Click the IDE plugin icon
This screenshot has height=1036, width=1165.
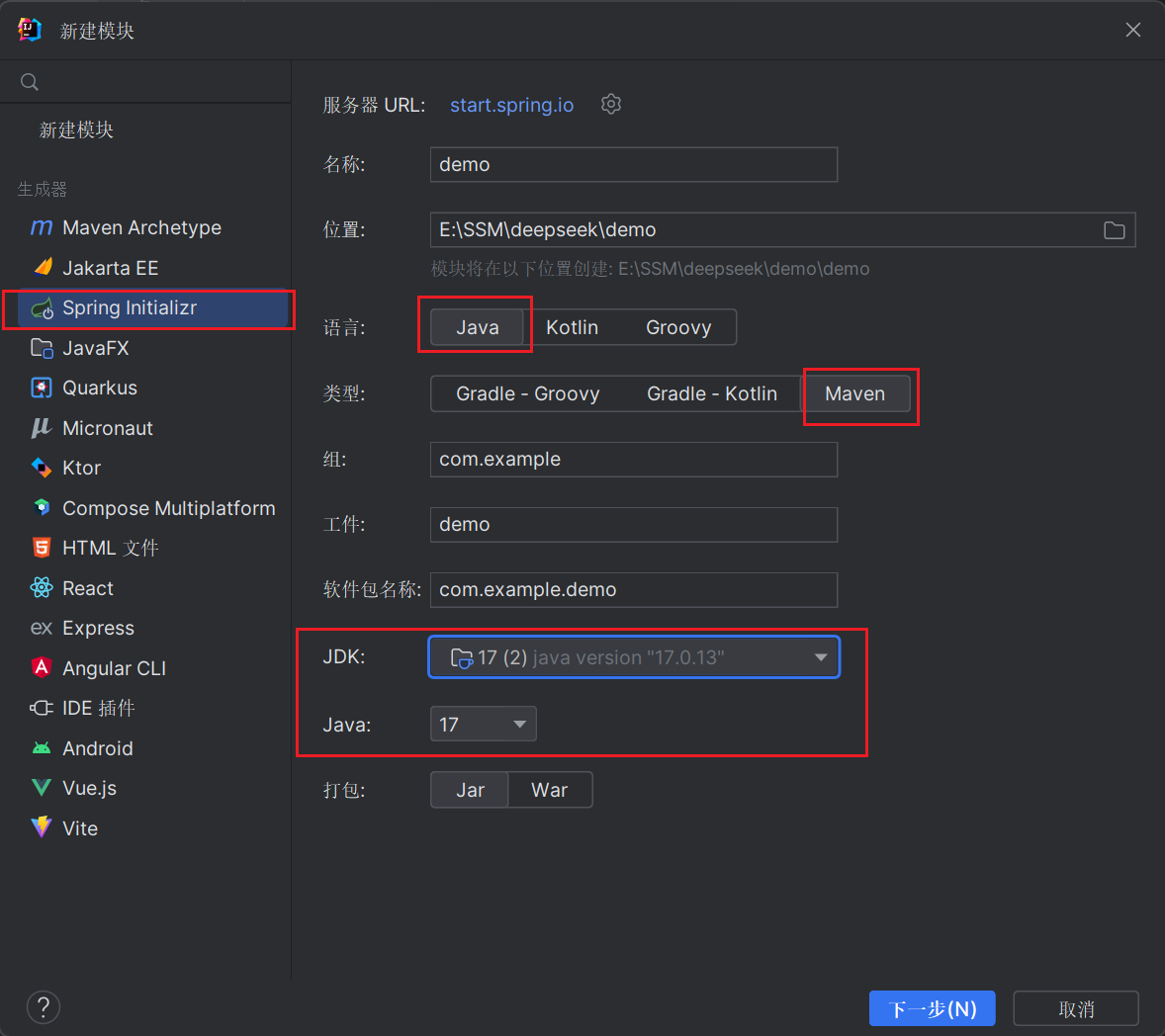click(42, 708)
